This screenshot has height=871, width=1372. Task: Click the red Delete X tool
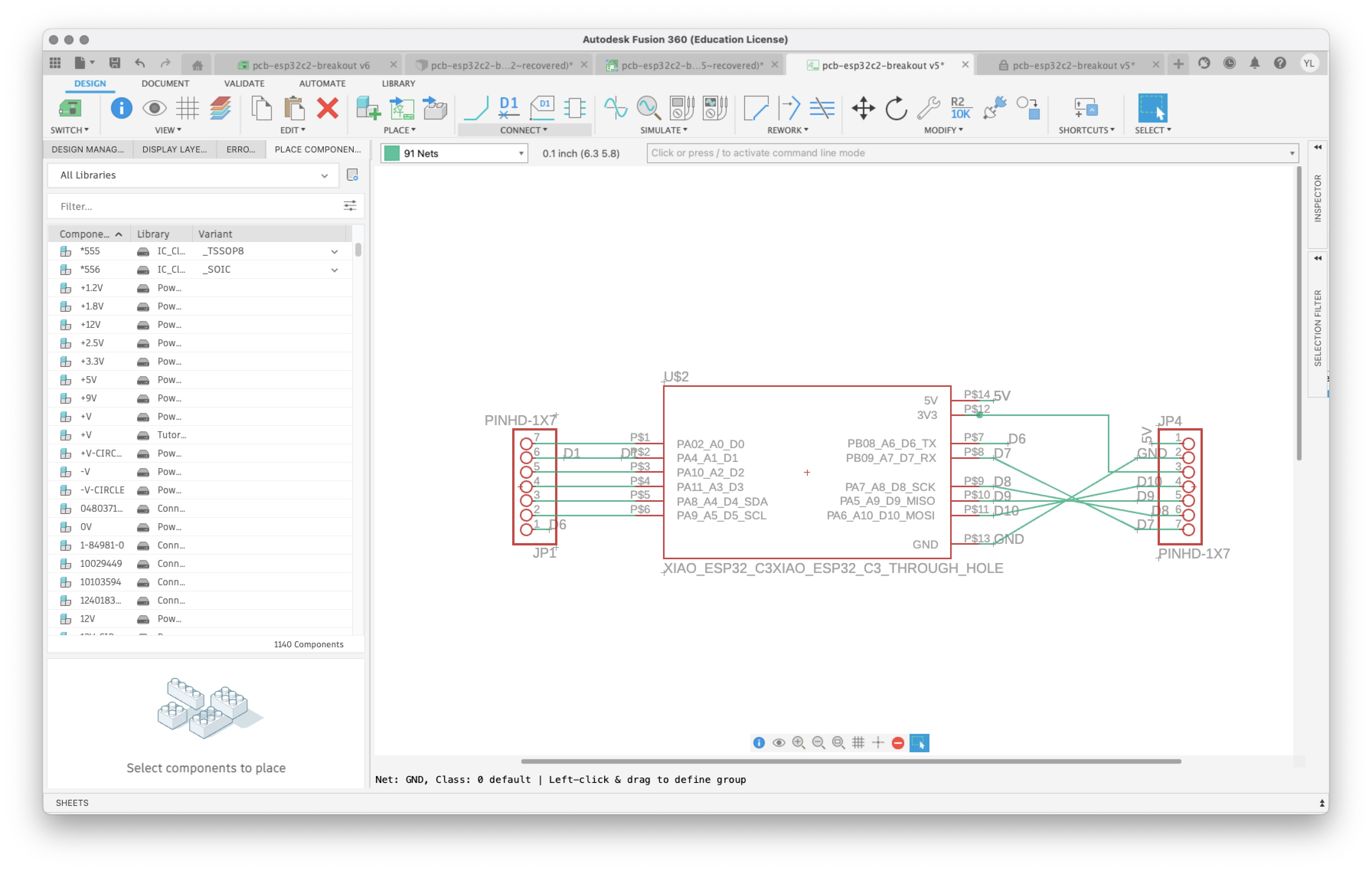click(328, 108)
